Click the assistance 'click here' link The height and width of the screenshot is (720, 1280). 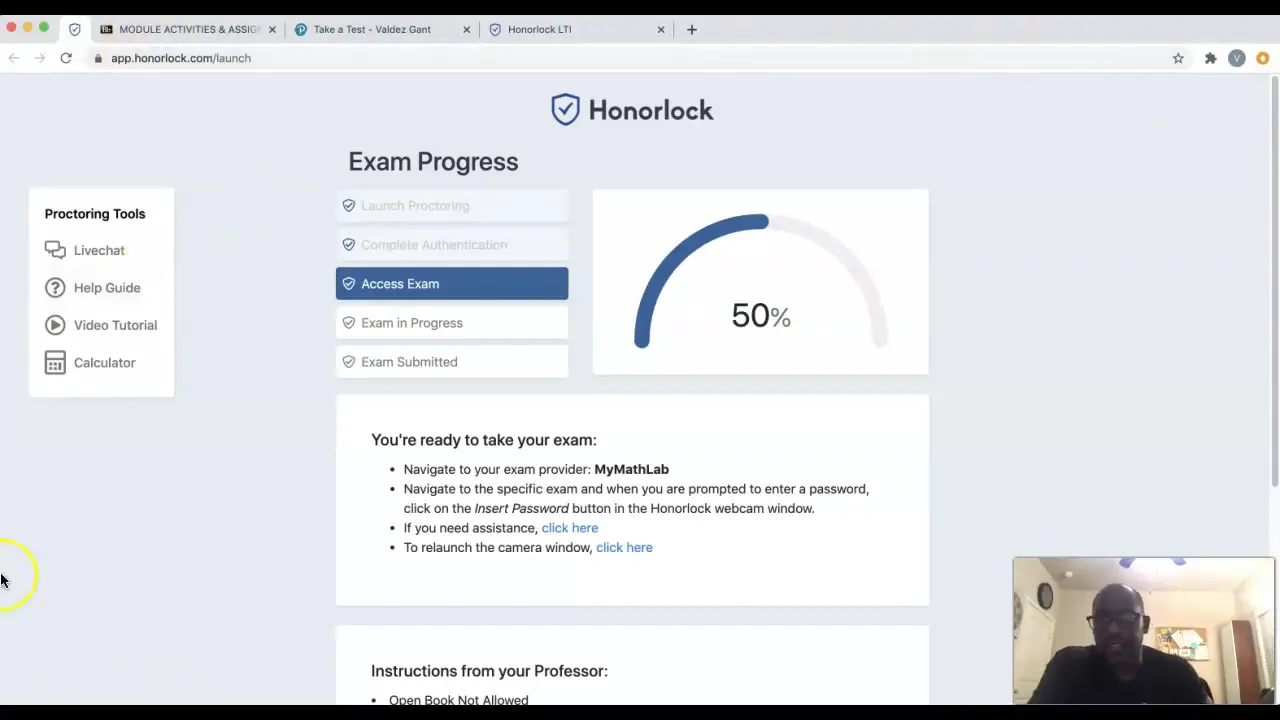click(570, 528)
